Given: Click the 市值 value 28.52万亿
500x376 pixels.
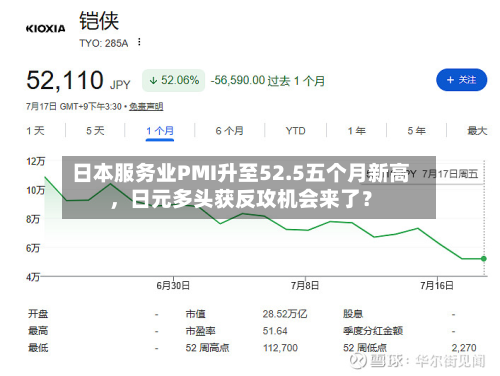Looking at the screenshot, I should [285, 314].
